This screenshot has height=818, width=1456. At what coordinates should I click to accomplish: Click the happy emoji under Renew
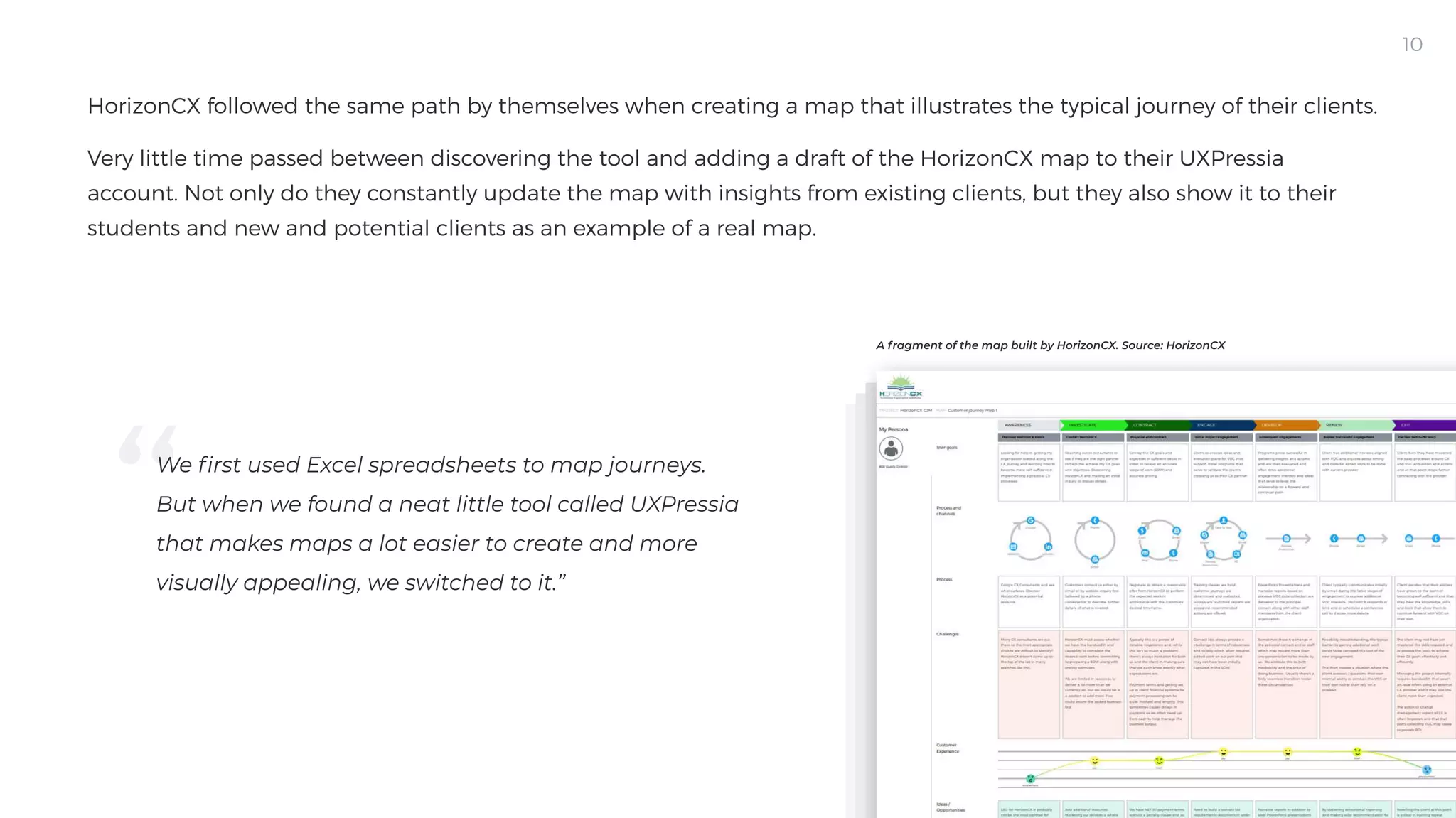tap(1357, 752)
